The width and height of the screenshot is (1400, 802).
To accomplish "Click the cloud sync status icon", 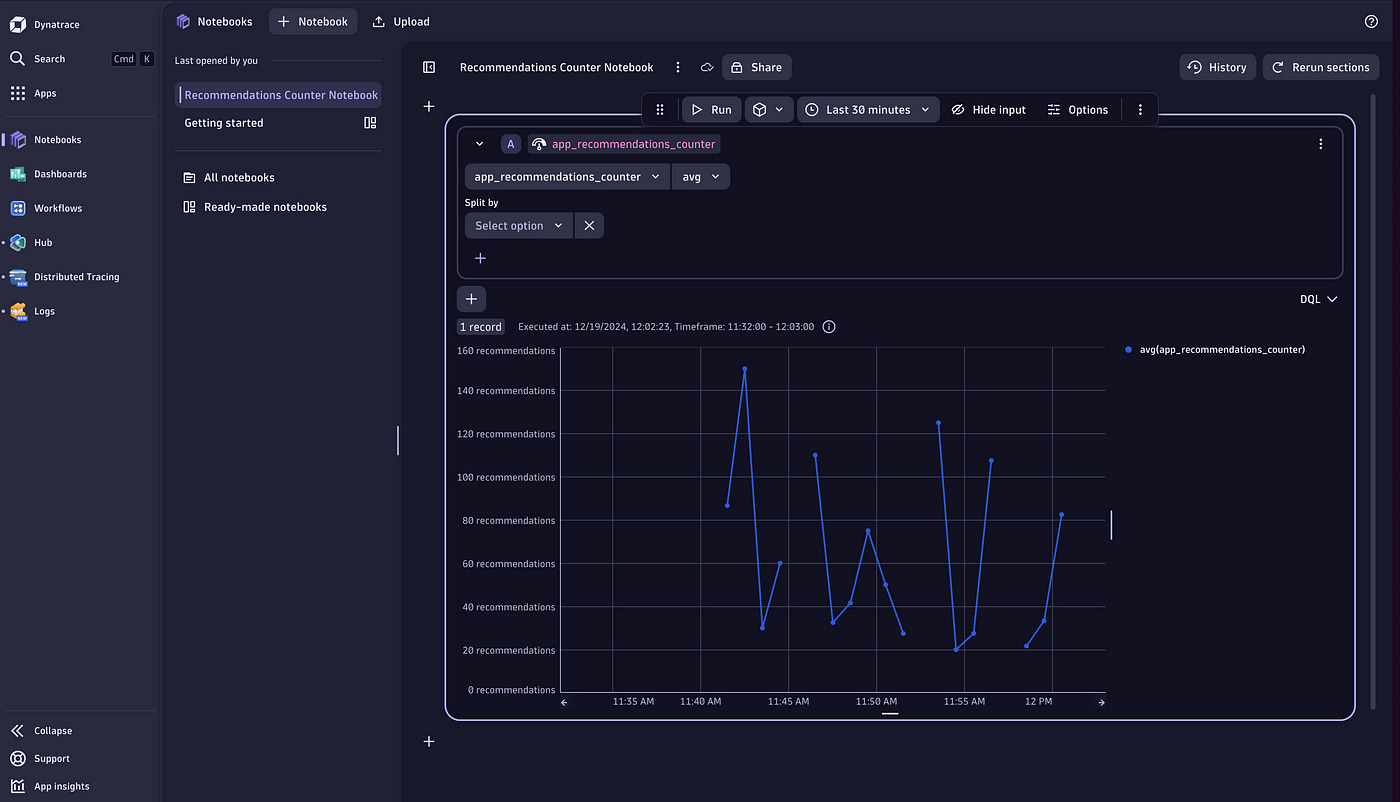I will [x=707, y=67].
